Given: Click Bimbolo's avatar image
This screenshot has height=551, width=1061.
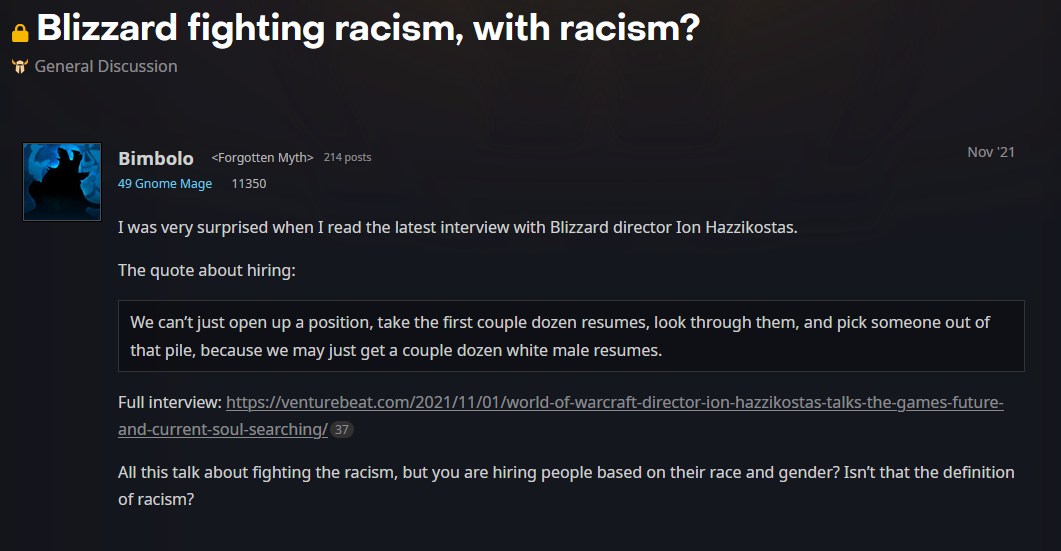Looking at the screenshot, I should 62,181.
